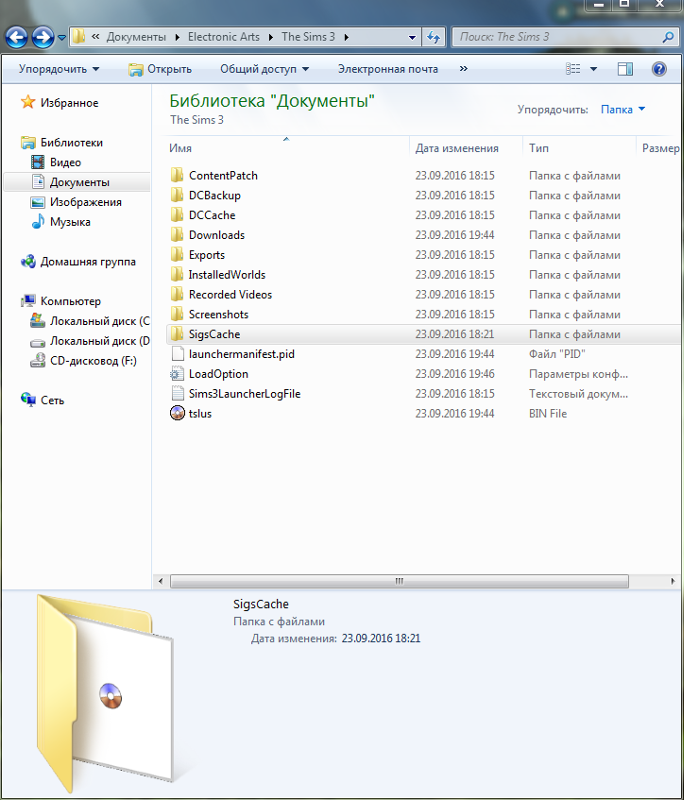Click the SigsCache folder preview thumbnail
This screenshot has height=800, width=684.
[106, 694]
